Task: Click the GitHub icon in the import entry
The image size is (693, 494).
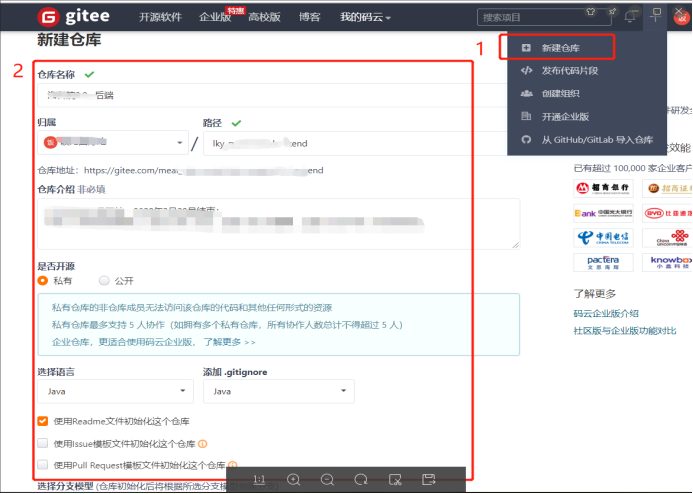Action: click(x=526, y=140)
